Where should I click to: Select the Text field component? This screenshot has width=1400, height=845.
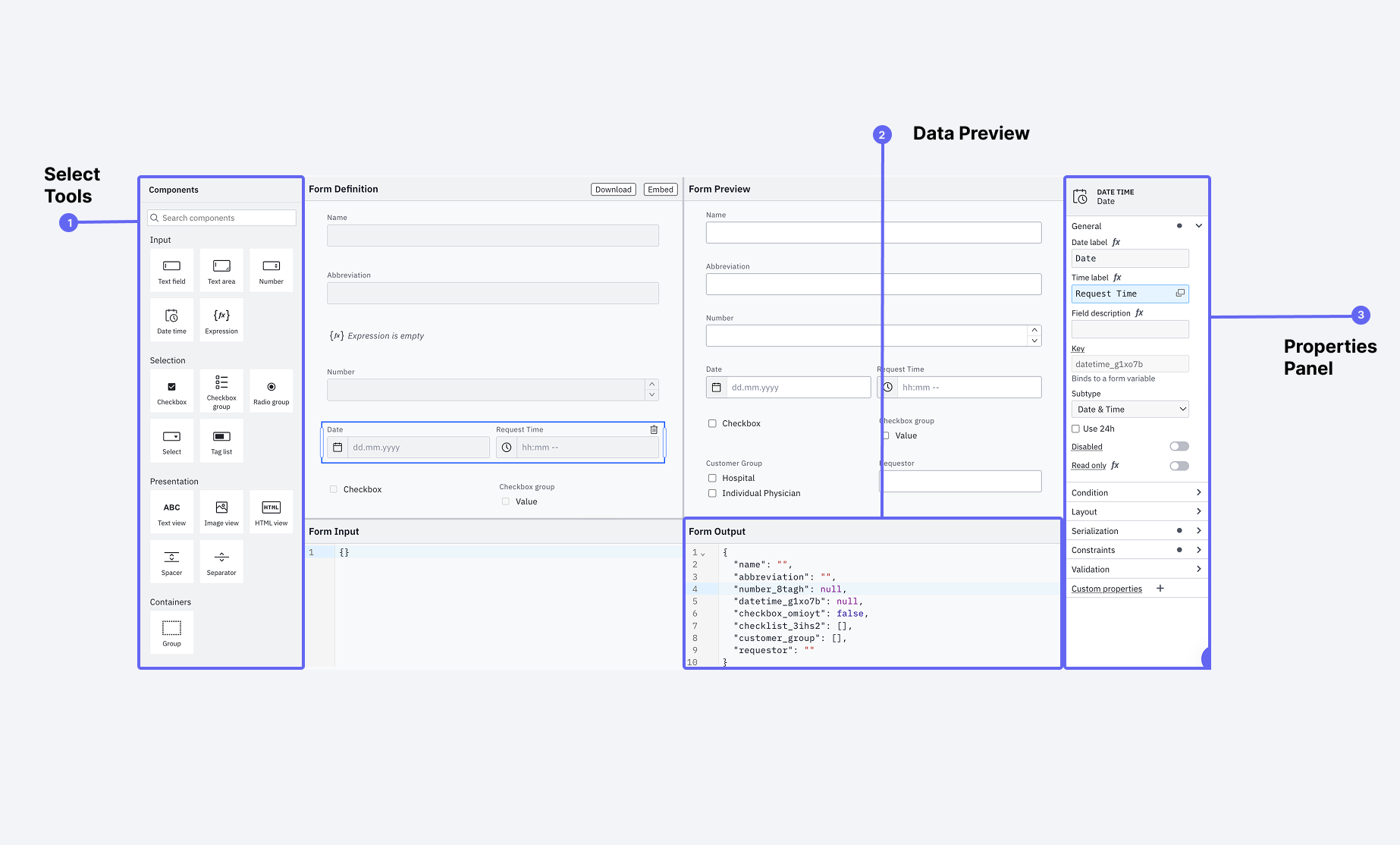pyautogui.click(x=171, y=271)
